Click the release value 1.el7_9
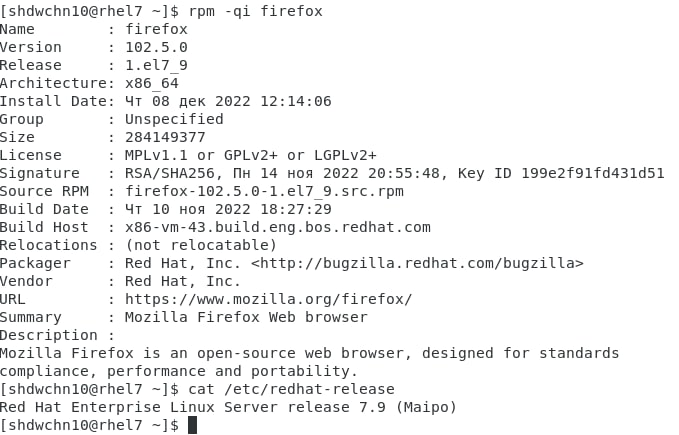This screenshot has height=435, width=679. tap(156, 65)
